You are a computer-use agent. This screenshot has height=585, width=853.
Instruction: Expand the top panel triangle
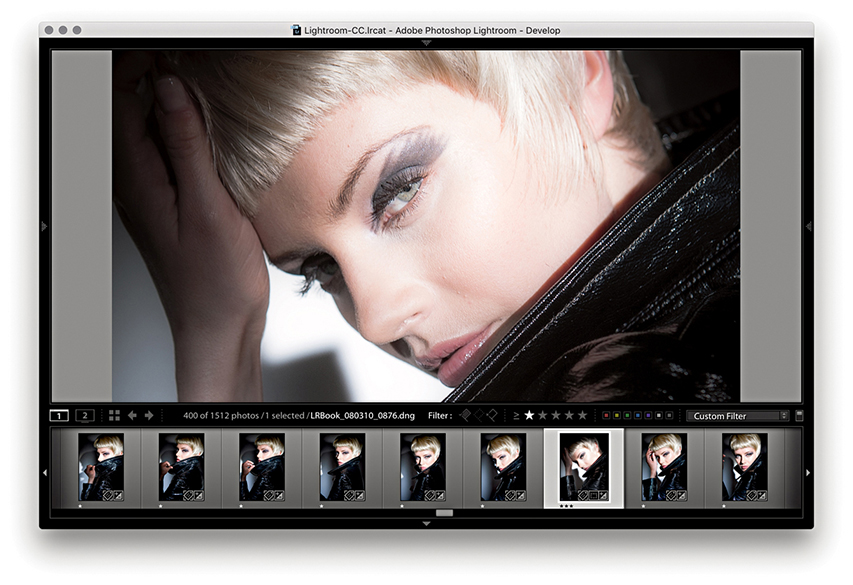point(426,42)
